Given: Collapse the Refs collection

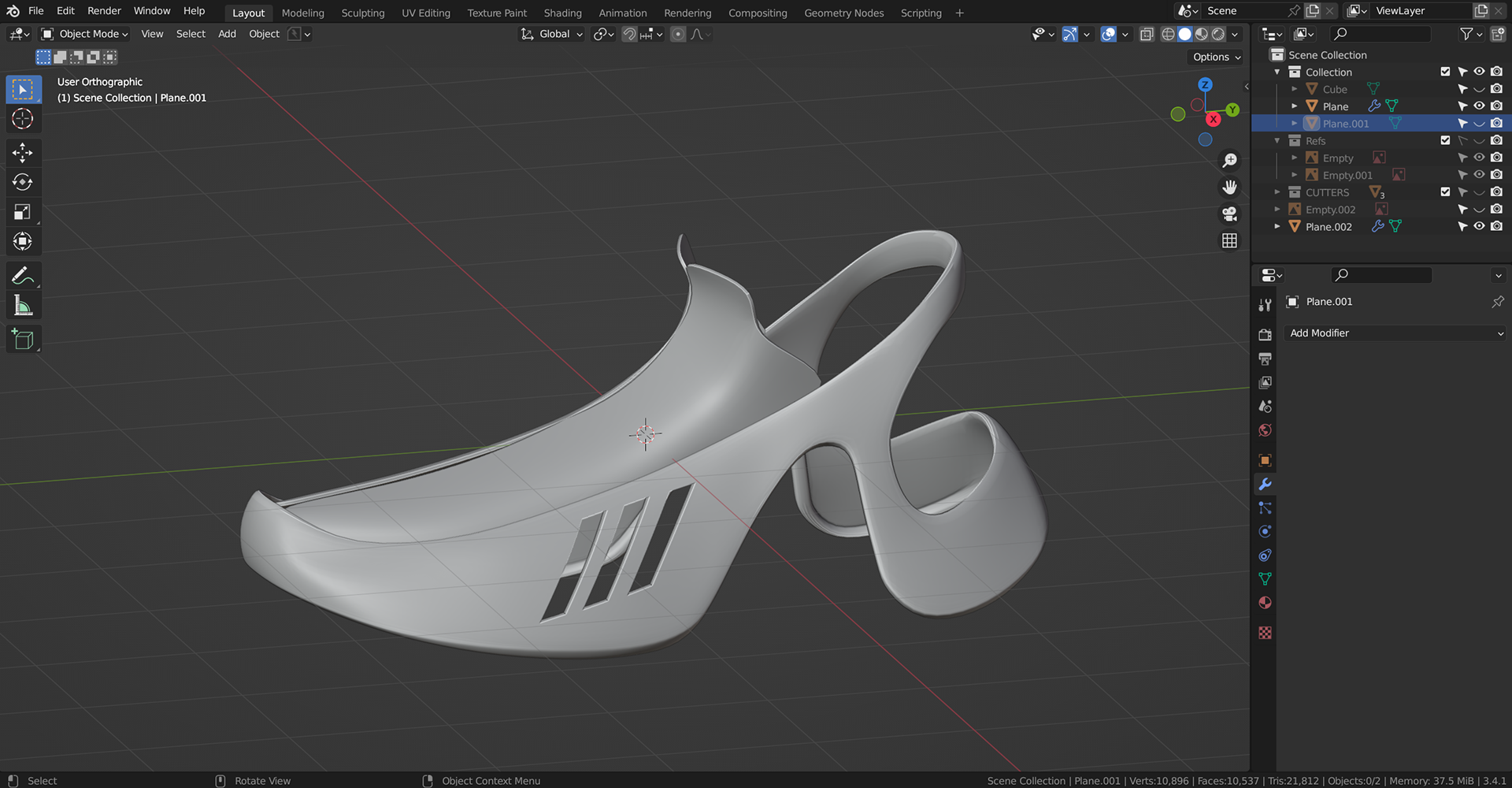Looking at the screenshot, I should (x=1277, y=140).
